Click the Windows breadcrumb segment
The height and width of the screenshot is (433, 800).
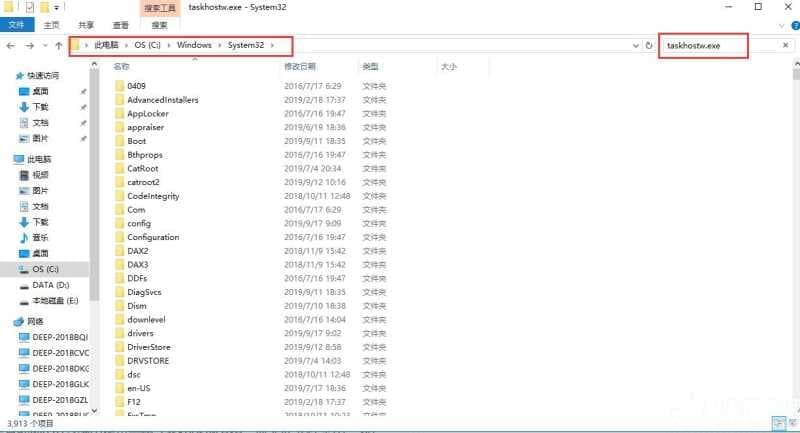click(194, 45)
